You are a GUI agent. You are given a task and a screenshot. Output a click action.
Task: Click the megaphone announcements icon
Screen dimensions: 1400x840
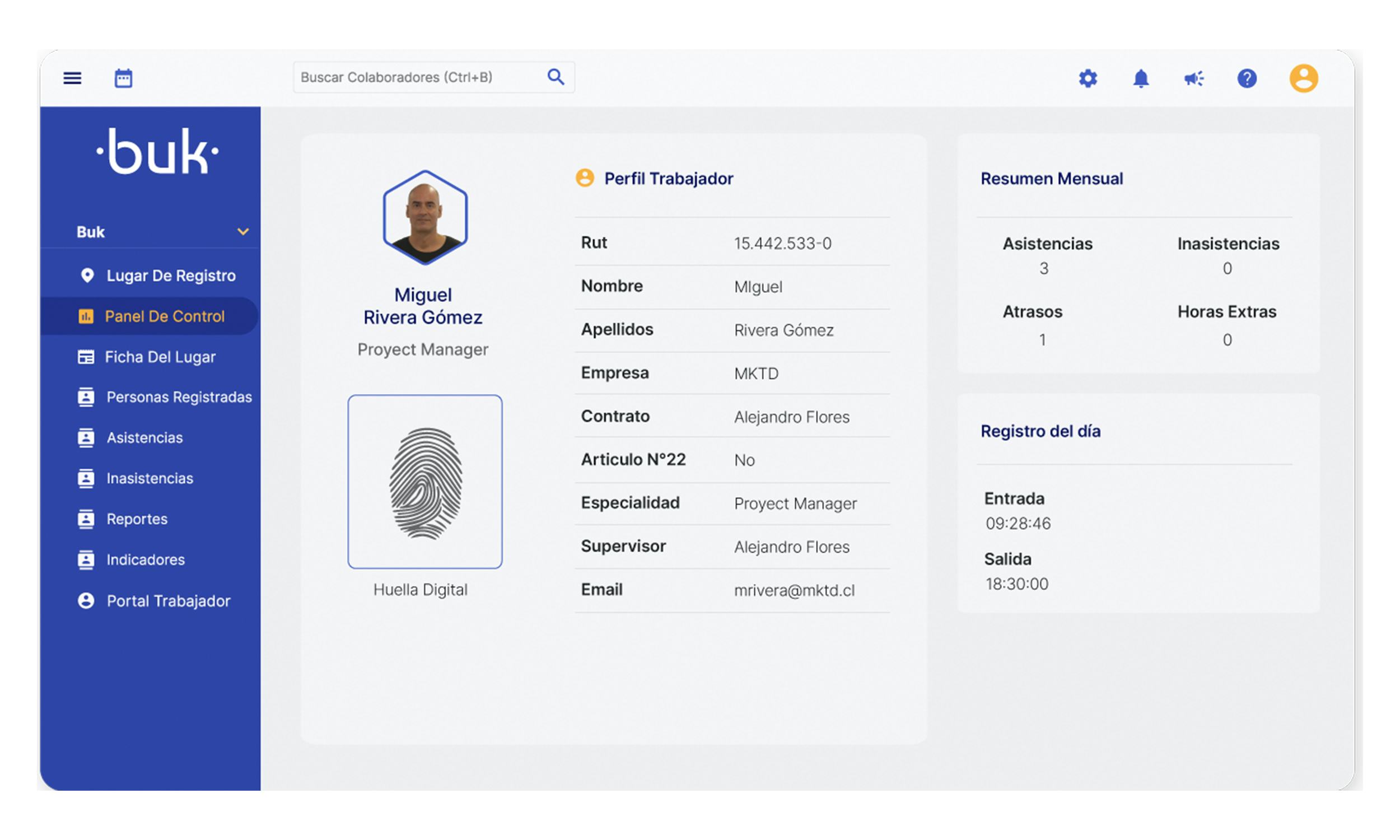pos(1193,78)
